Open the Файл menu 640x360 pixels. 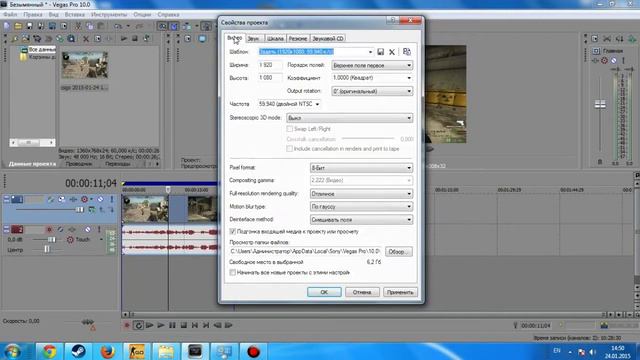click(10, 15)
